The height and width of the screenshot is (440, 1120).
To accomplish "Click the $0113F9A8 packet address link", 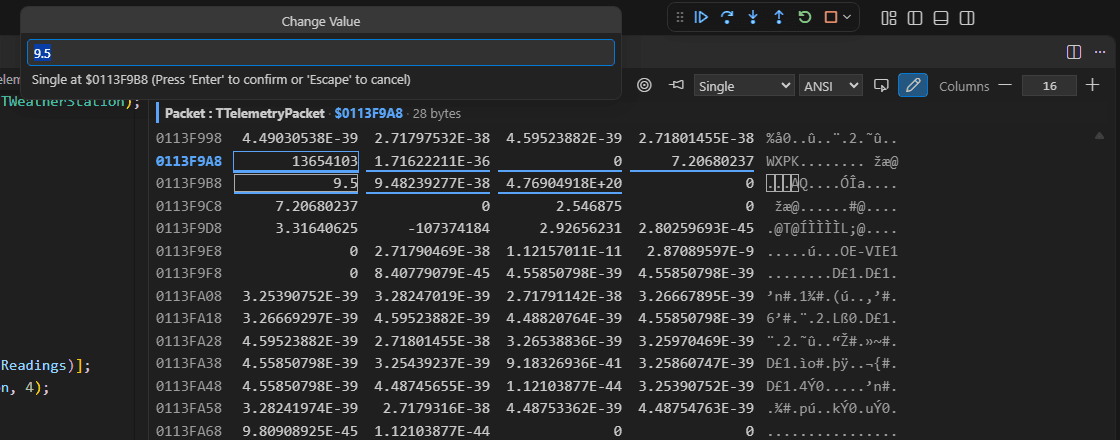I will click(369, 113).
